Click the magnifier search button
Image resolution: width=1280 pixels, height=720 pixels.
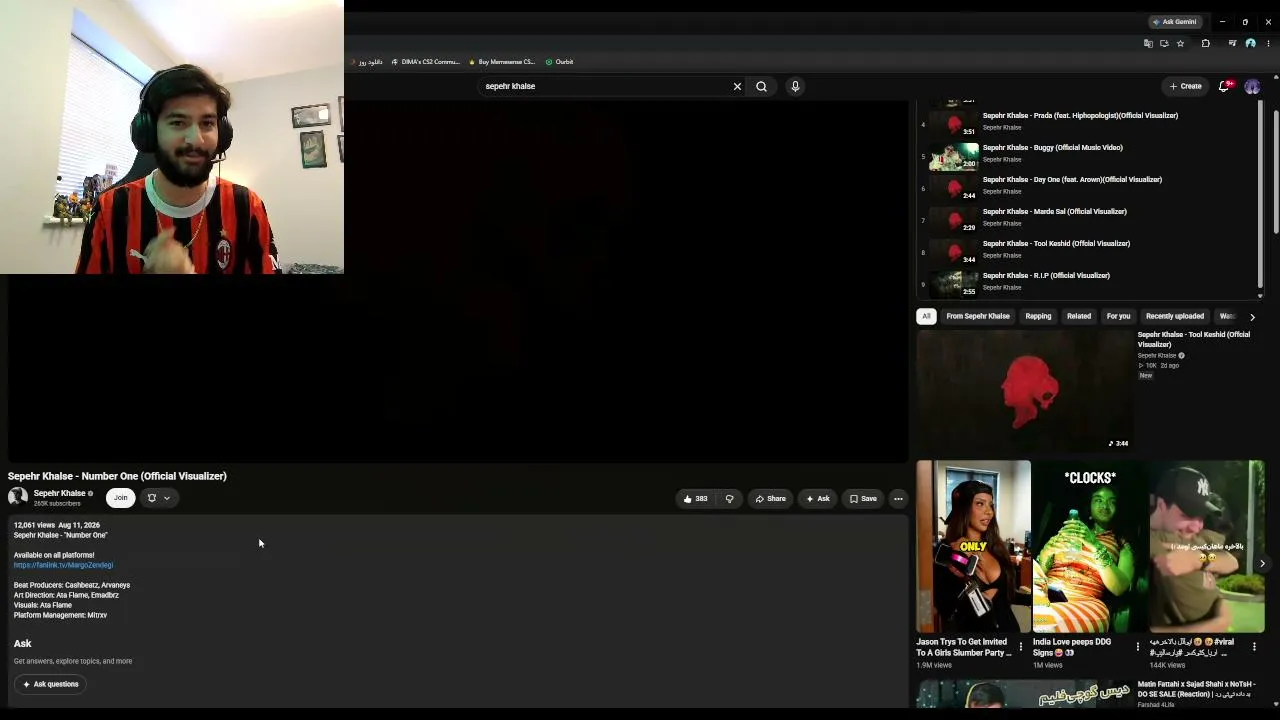761,86
